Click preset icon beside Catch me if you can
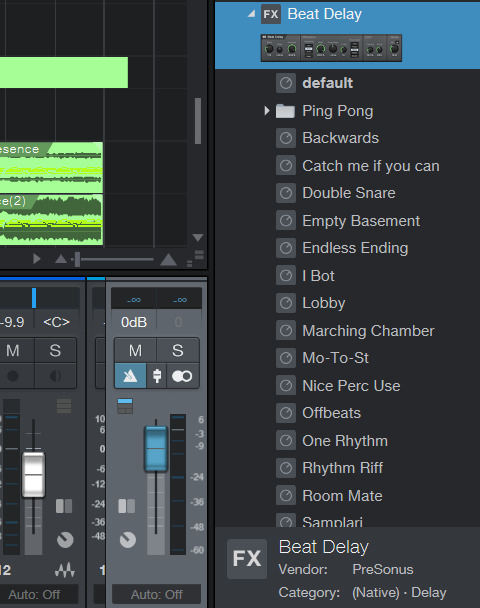480x608 pixels. pyautogui.click(x=286, y=166)
